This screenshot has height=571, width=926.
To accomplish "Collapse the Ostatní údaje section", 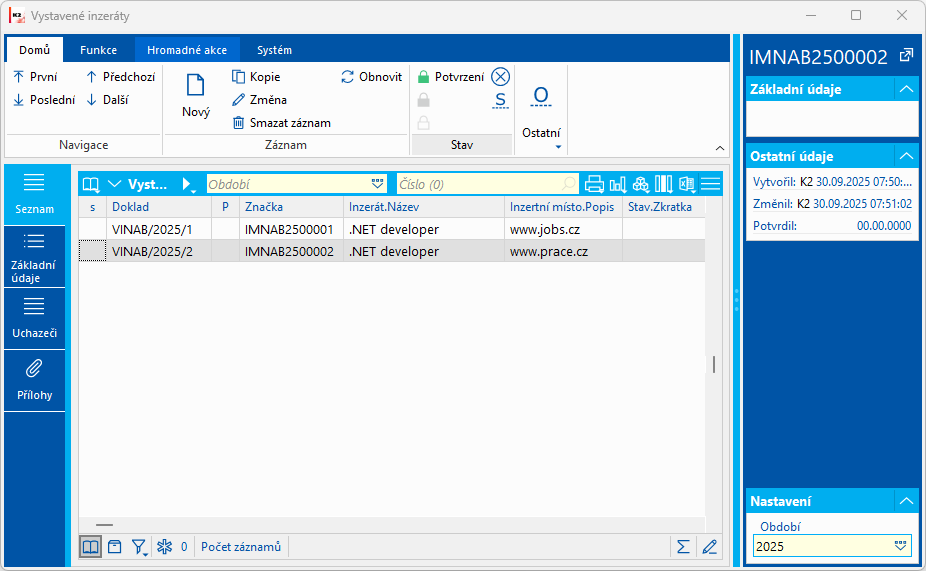I will click(x=907, y=156).
